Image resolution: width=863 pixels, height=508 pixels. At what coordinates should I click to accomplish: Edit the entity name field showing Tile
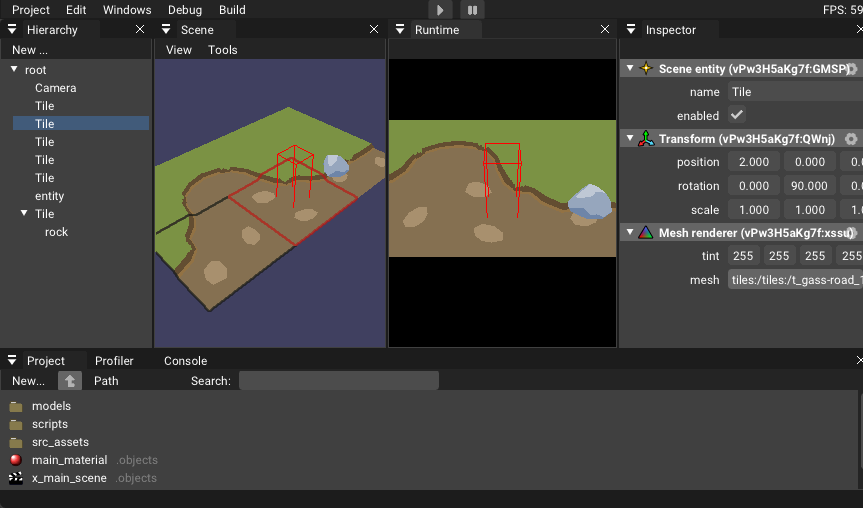pyautogui.click(x=795, y=92)
